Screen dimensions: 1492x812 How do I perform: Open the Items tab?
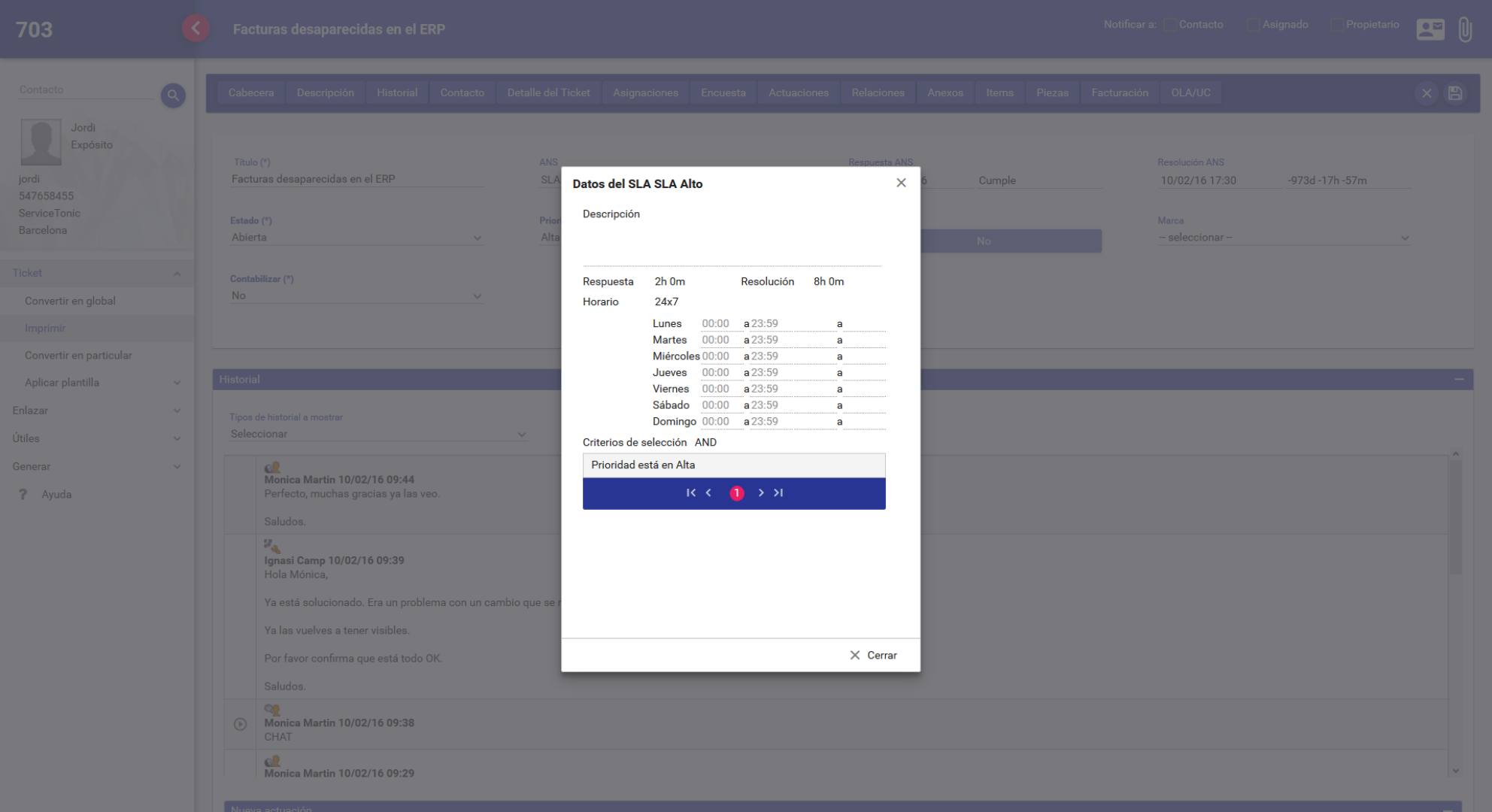tap(999, 92)
